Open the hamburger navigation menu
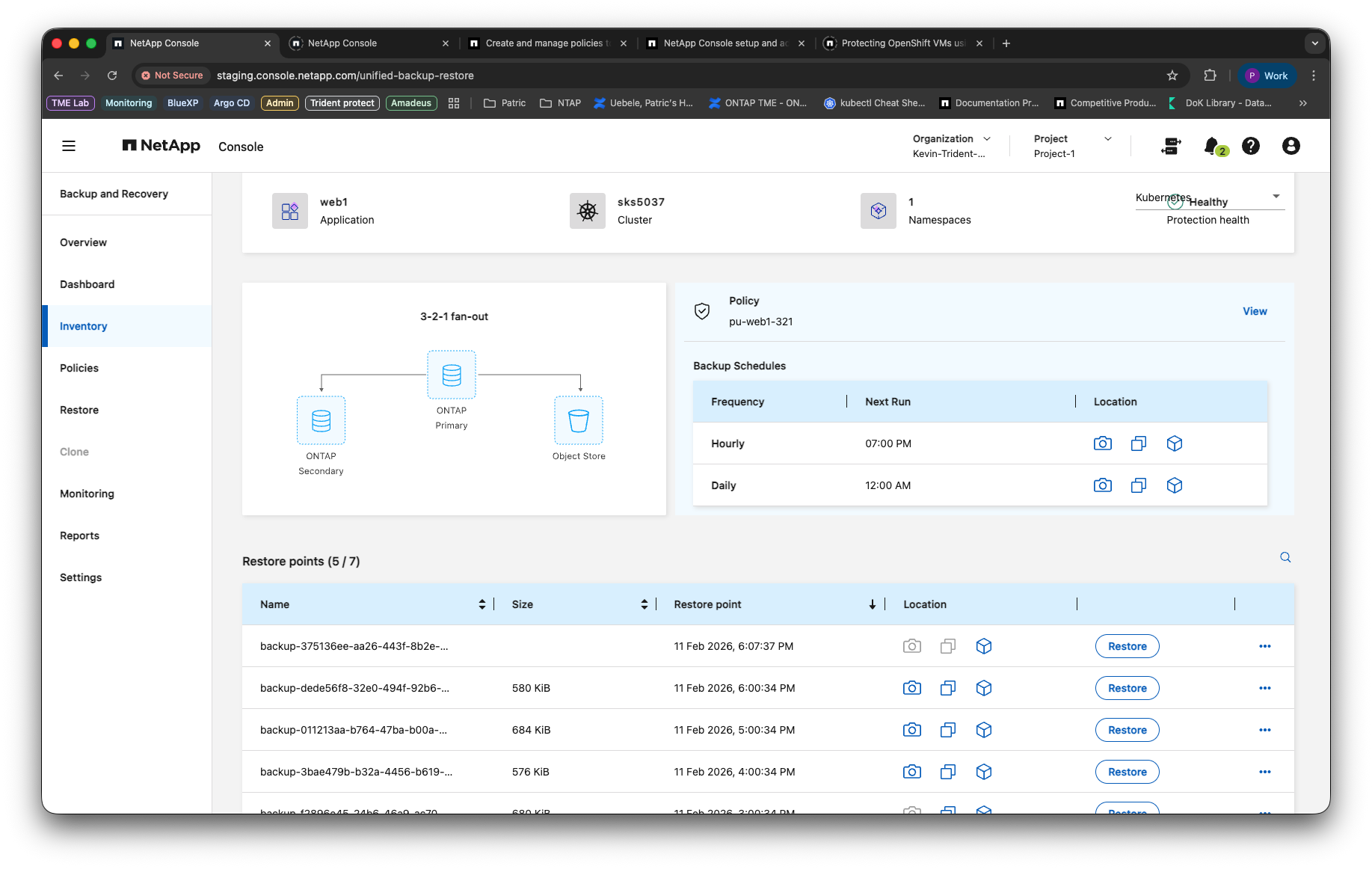 pos(69,146)
